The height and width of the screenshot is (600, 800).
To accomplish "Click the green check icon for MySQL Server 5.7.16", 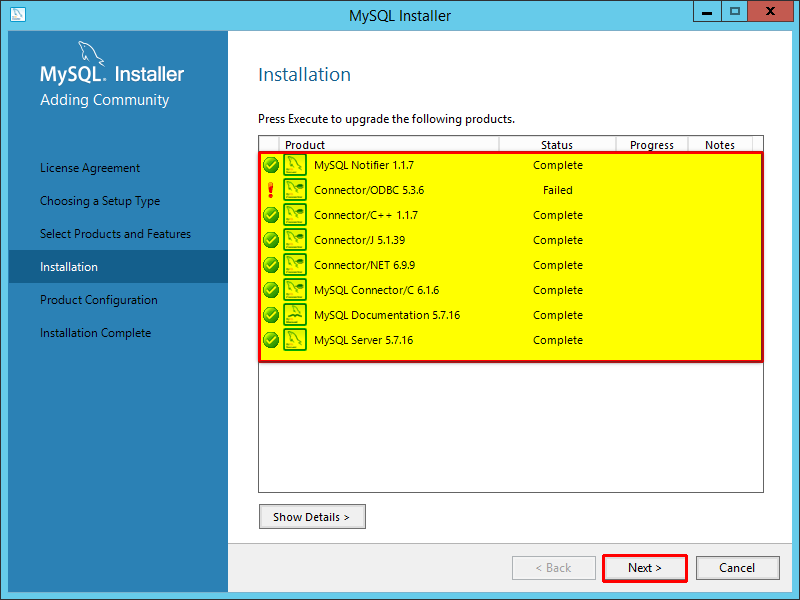I will (271, 340).
